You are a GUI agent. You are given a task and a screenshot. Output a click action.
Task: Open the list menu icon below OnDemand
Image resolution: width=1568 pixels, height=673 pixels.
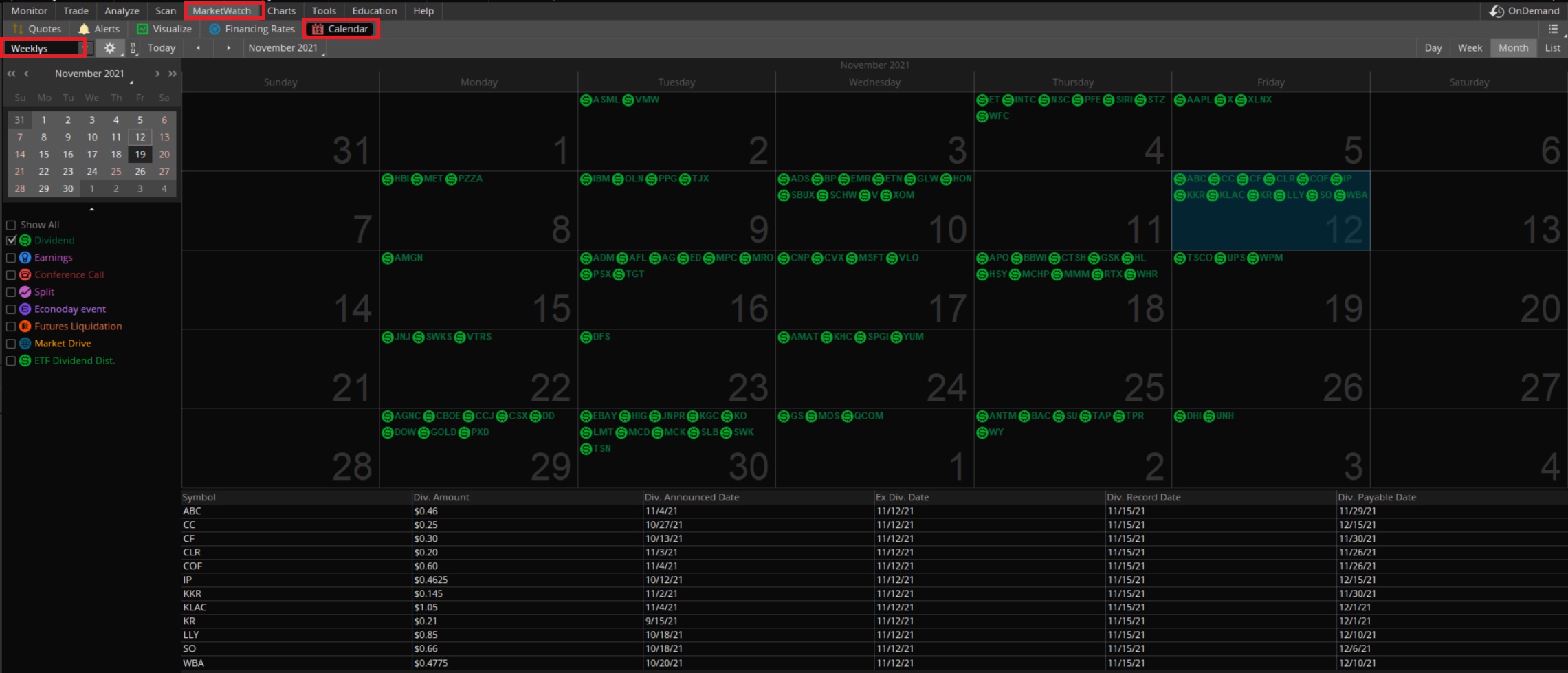[1553, 29]
